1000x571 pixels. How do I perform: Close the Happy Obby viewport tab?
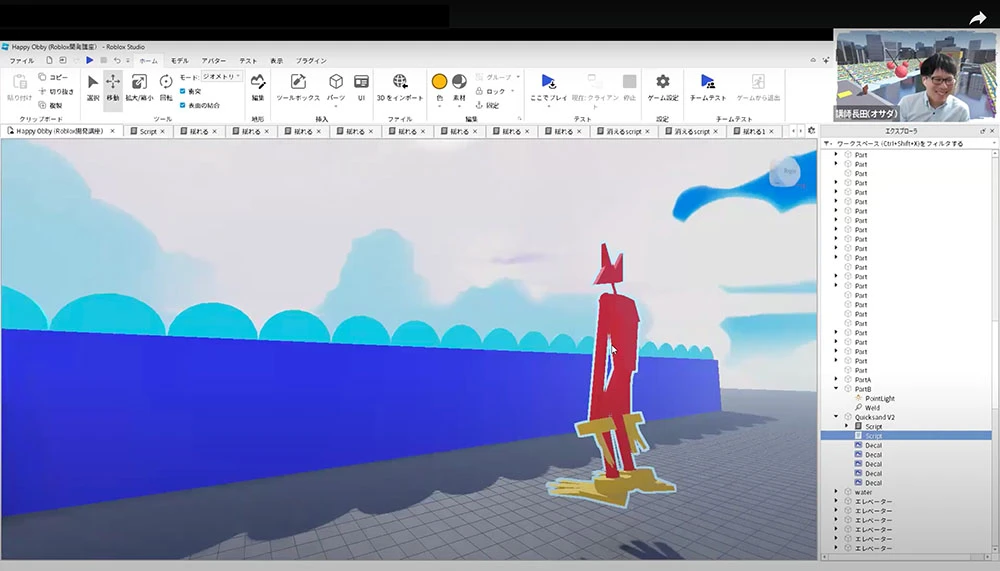(x=112, y=131)
